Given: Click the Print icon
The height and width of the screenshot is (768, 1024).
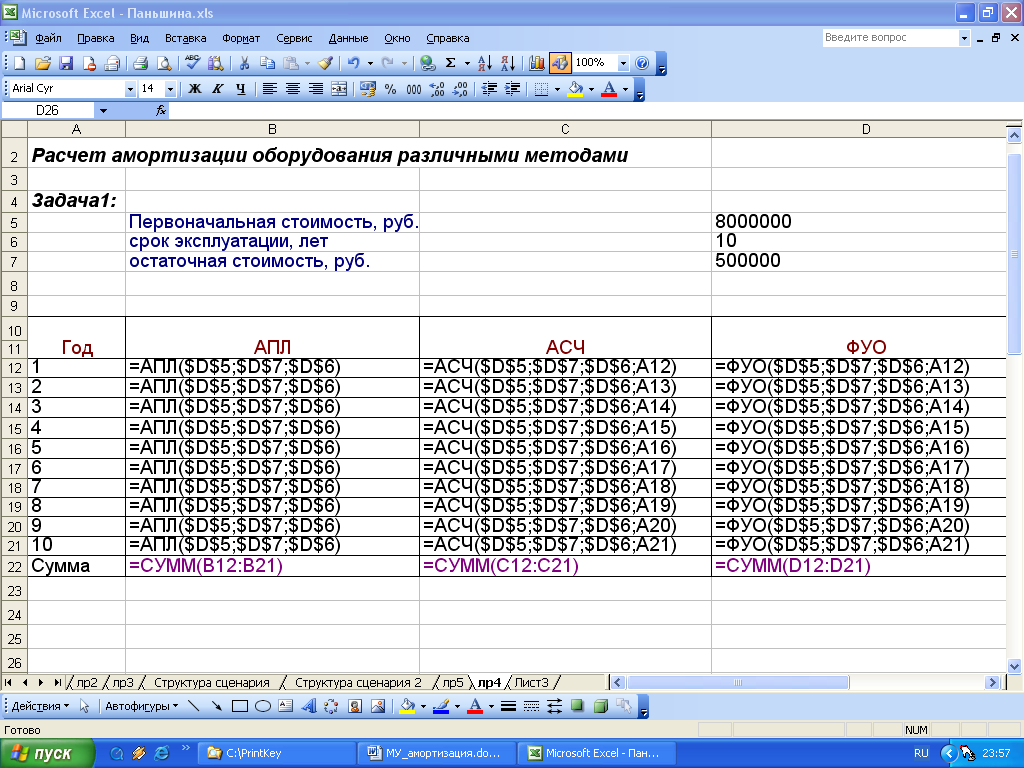Looking at the screenshot, I should (x=140, y=63).
